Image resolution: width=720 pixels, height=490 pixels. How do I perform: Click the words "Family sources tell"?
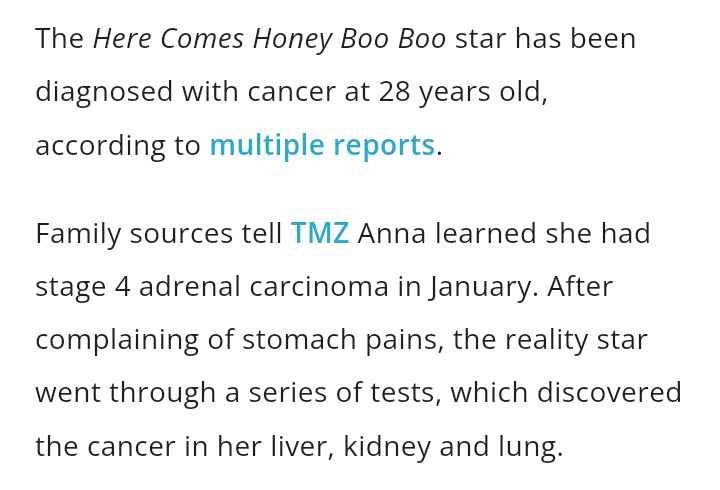pos(158,234)
